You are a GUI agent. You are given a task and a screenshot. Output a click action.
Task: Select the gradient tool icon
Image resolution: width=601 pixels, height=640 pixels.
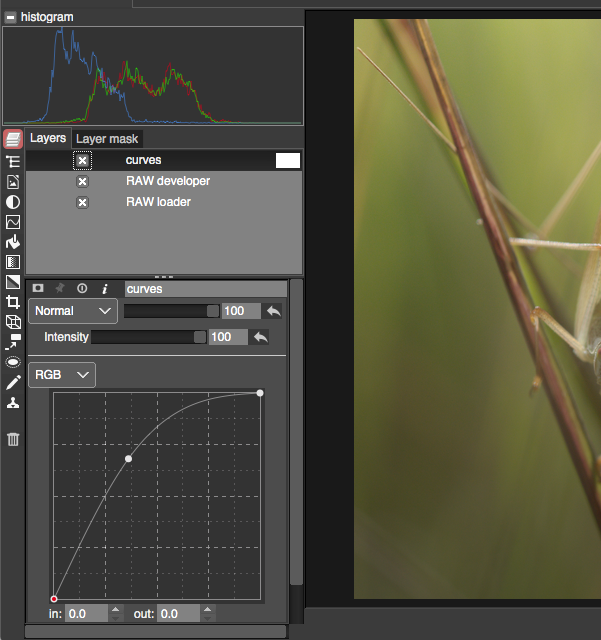13,262
